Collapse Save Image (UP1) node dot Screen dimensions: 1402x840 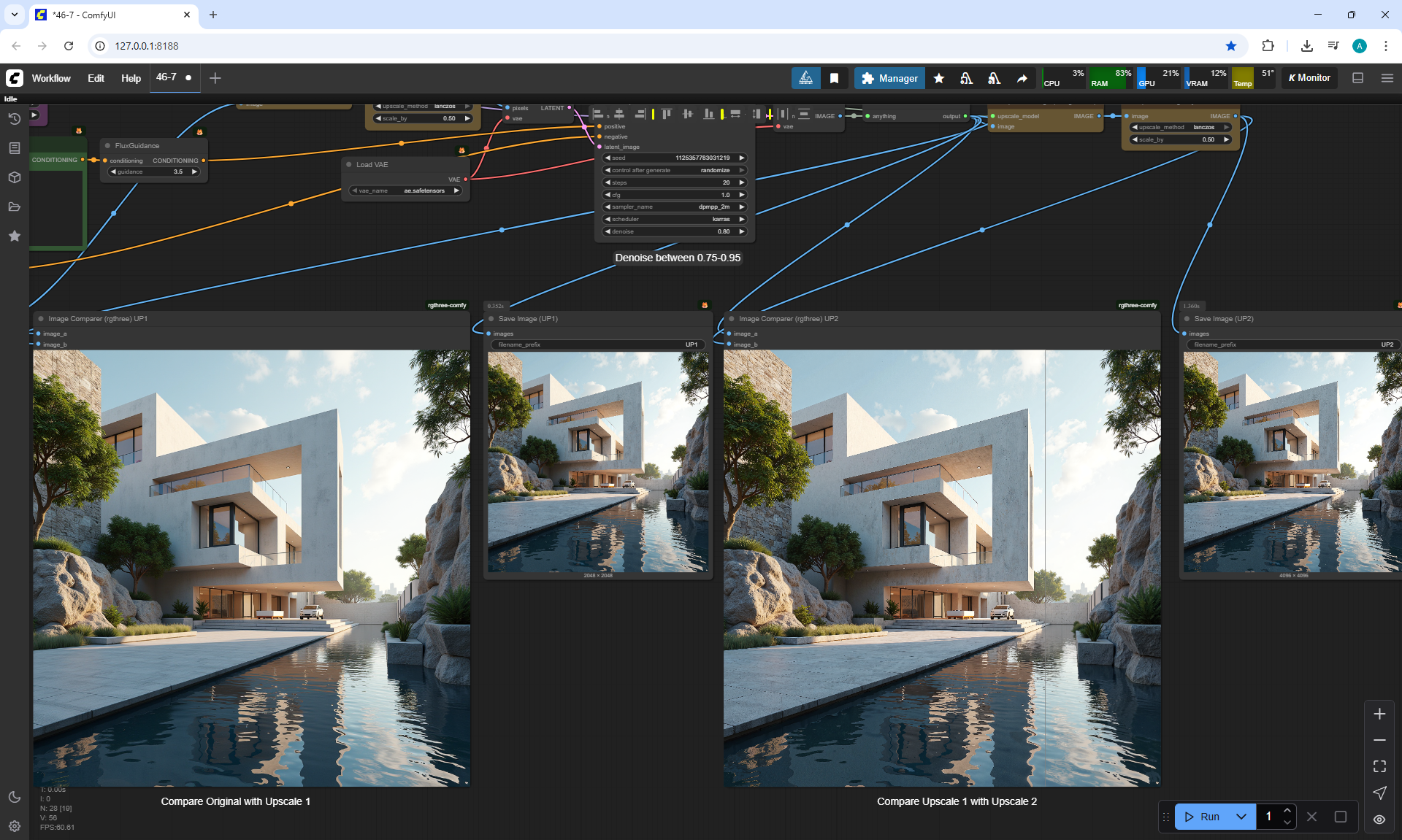click(491, 319)
